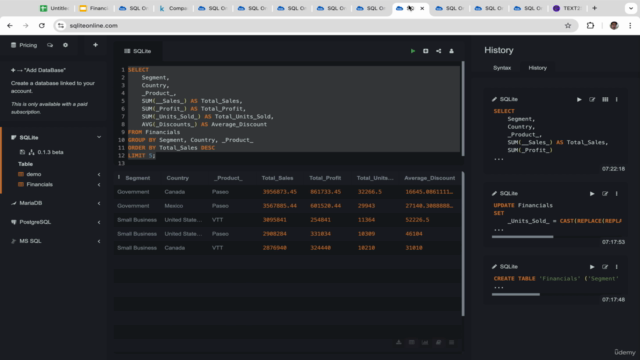Click the share icon in editor toolbar
640x360 pixels.
click(438, 51)
